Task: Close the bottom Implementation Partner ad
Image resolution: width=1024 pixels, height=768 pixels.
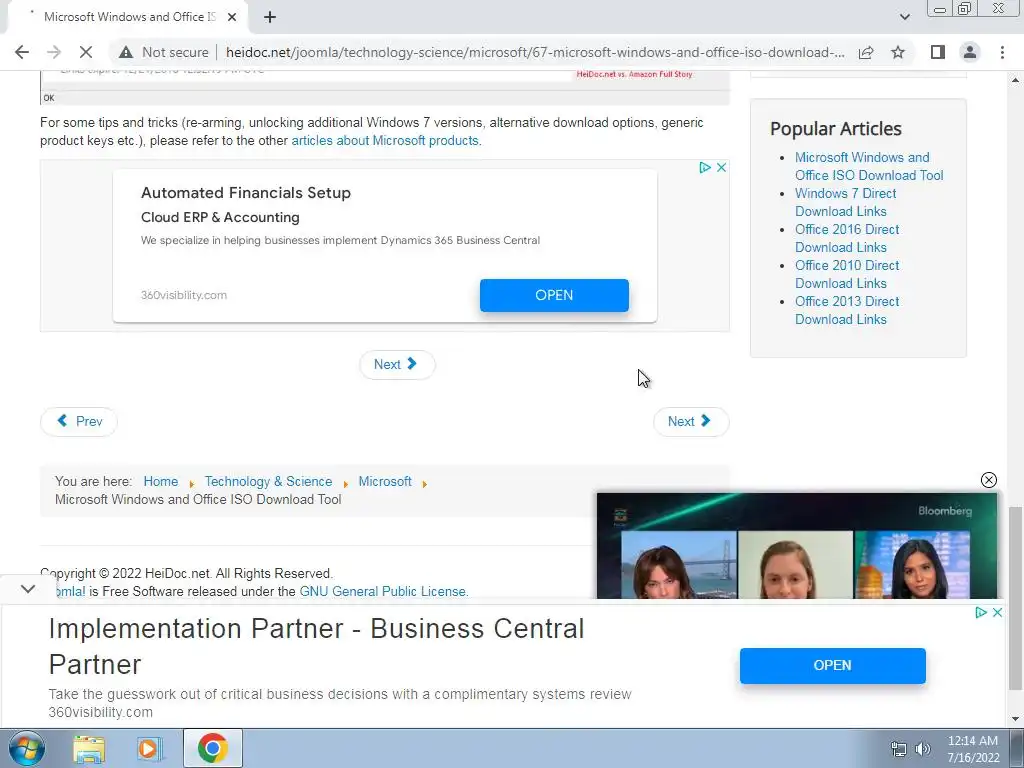Action: (997, 613)
